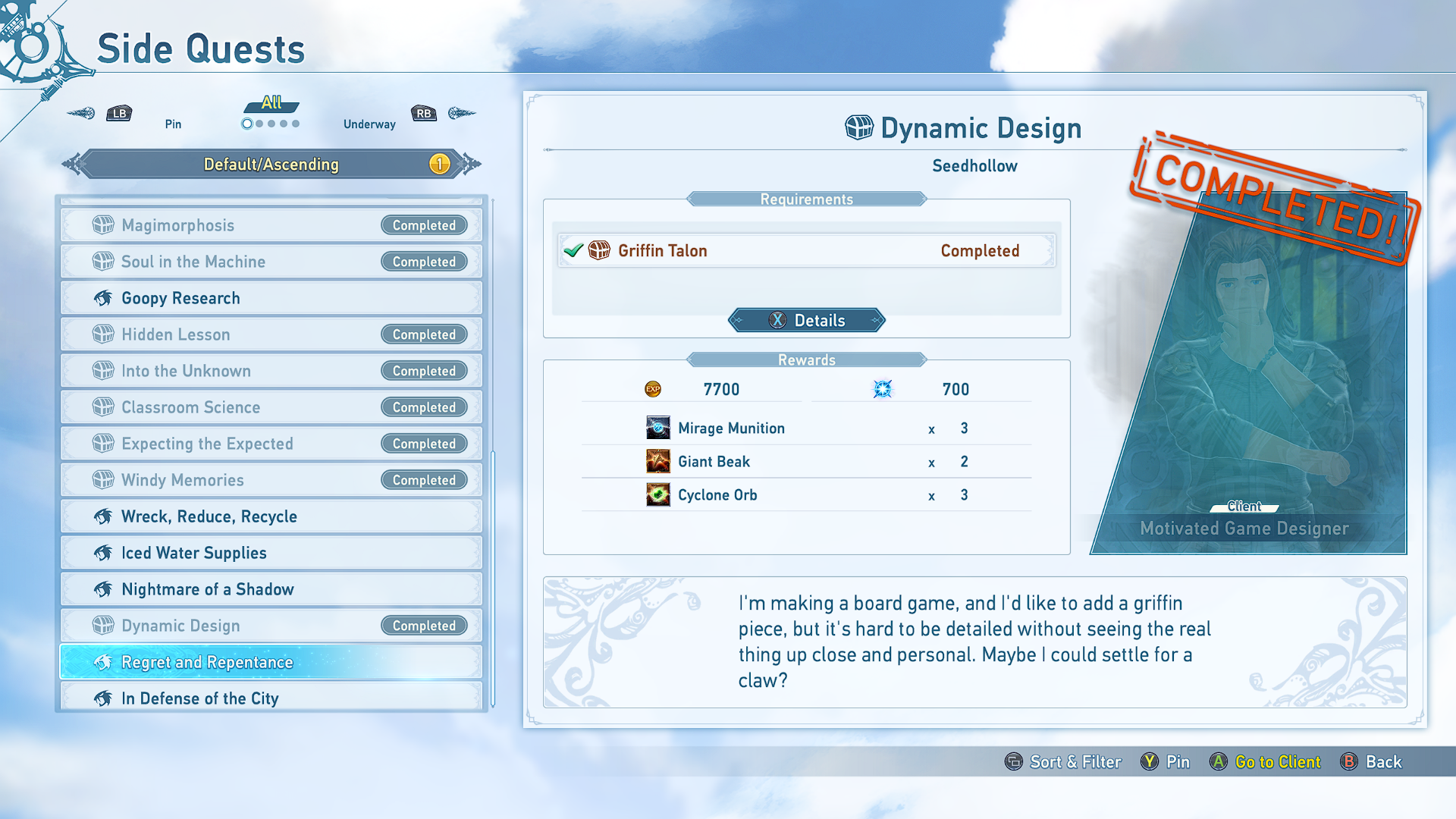This screenshot has width=1456, height=819.
Task: Click the Cyclone Orb reward icon
Action: [657, 494]
